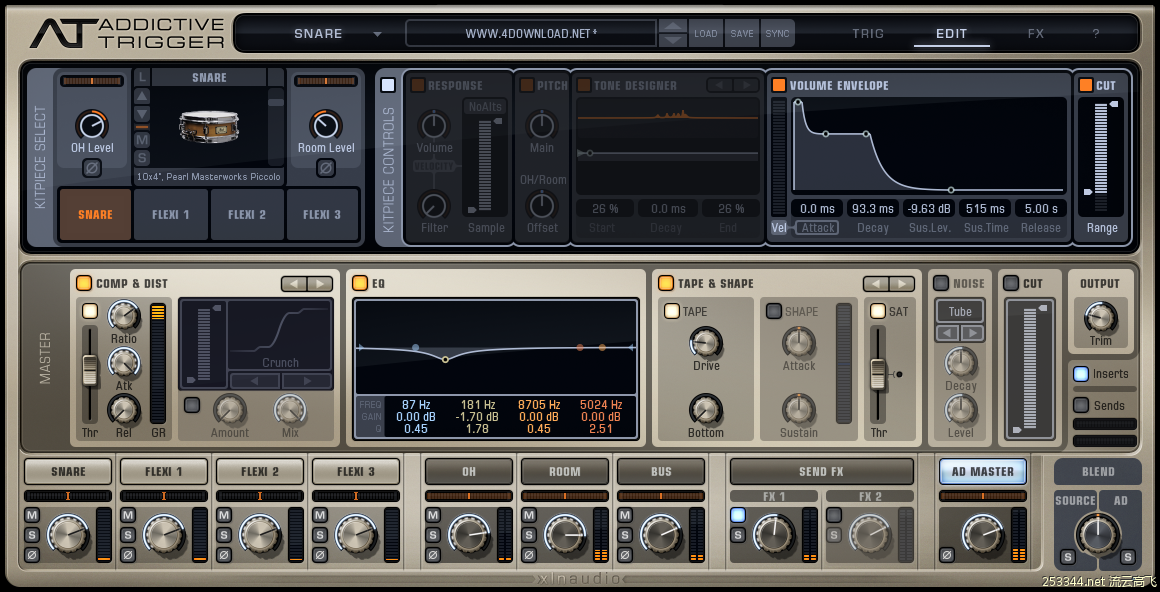Click the snare drum thumbnail image

click(x=209, y=127)
